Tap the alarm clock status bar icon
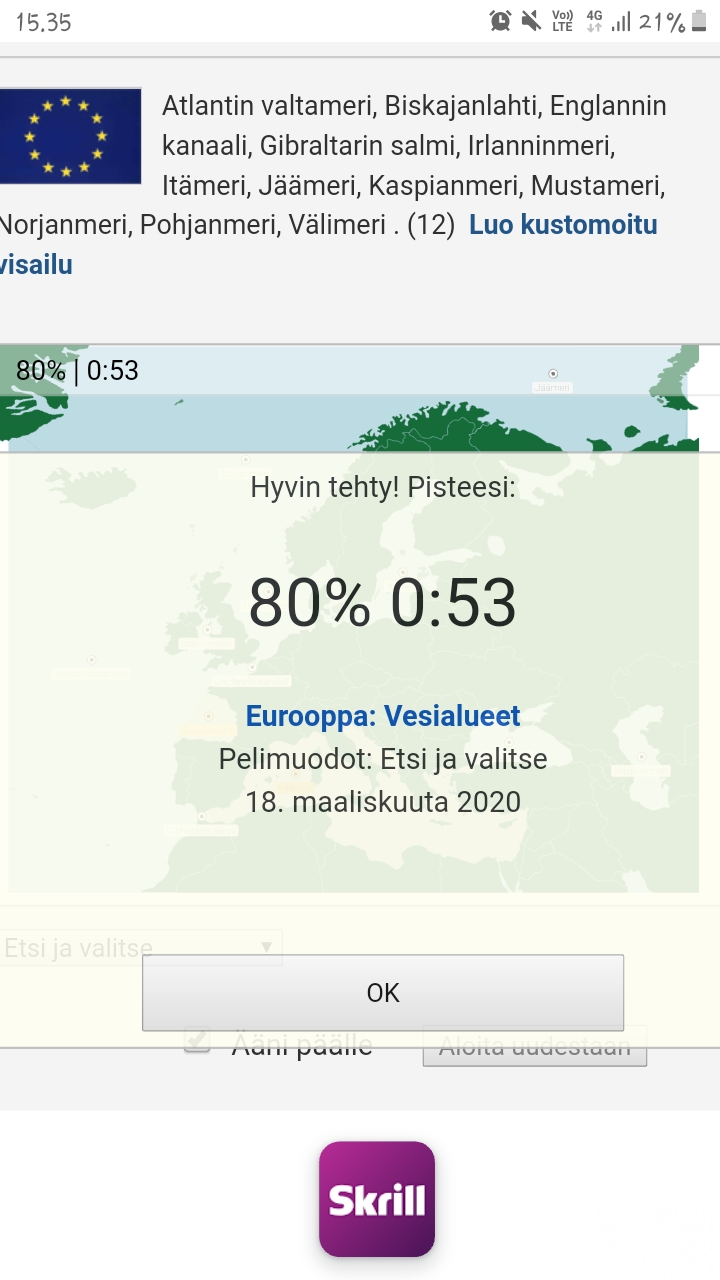The image size is (720, 1280). coord(500,21)
